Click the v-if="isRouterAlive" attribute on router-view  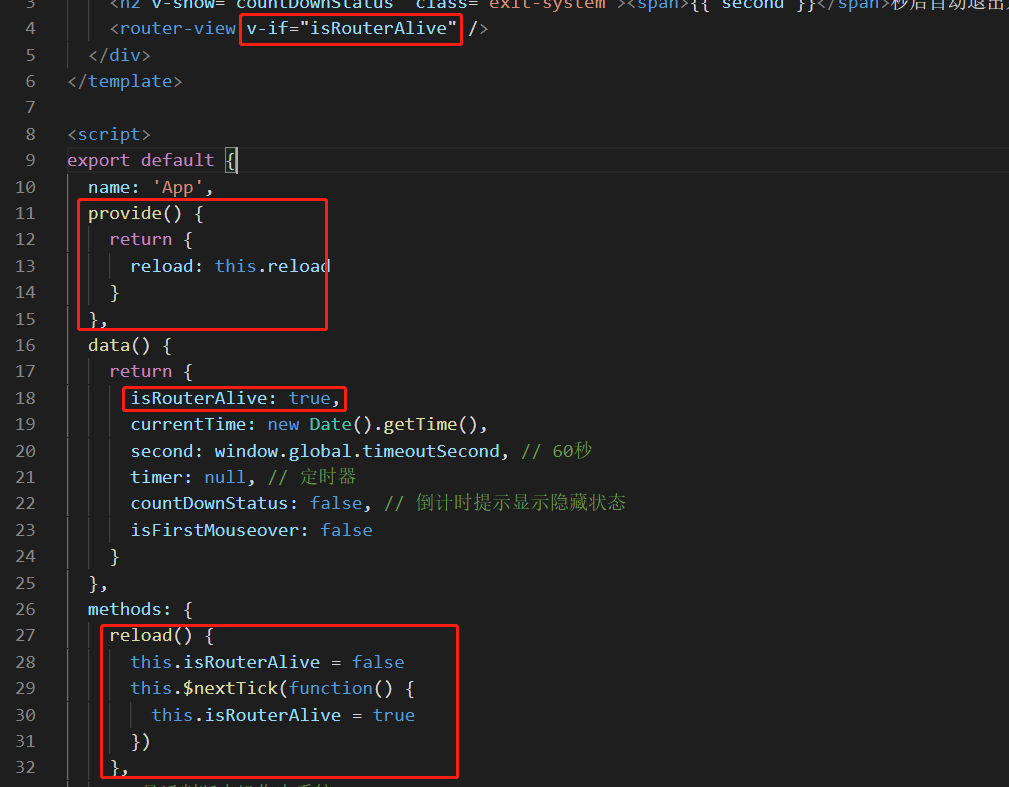349,28
